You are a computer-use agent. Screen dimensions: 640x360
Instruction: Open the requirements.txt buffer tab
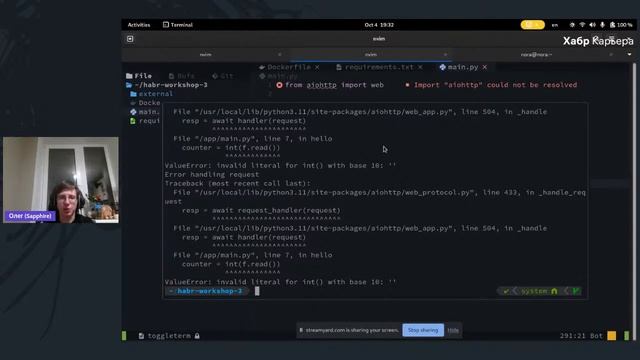[x=379, y=67]
